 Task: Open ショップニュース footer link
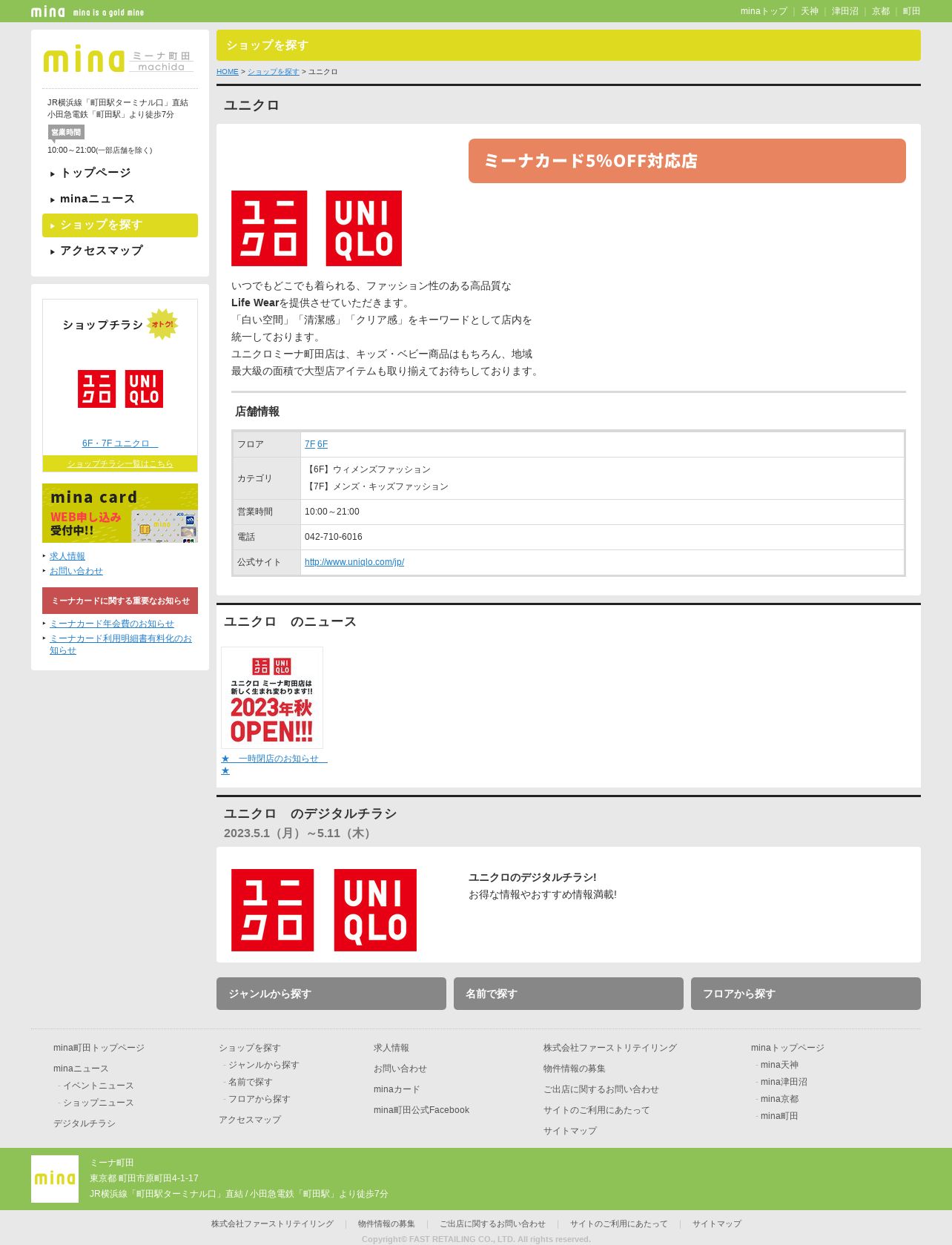point(99,1103)
